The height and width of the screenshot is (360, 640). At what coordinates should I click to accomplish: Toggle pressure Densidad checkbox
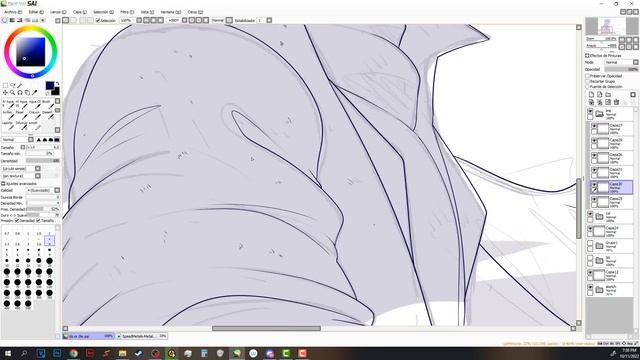(17, 221)
